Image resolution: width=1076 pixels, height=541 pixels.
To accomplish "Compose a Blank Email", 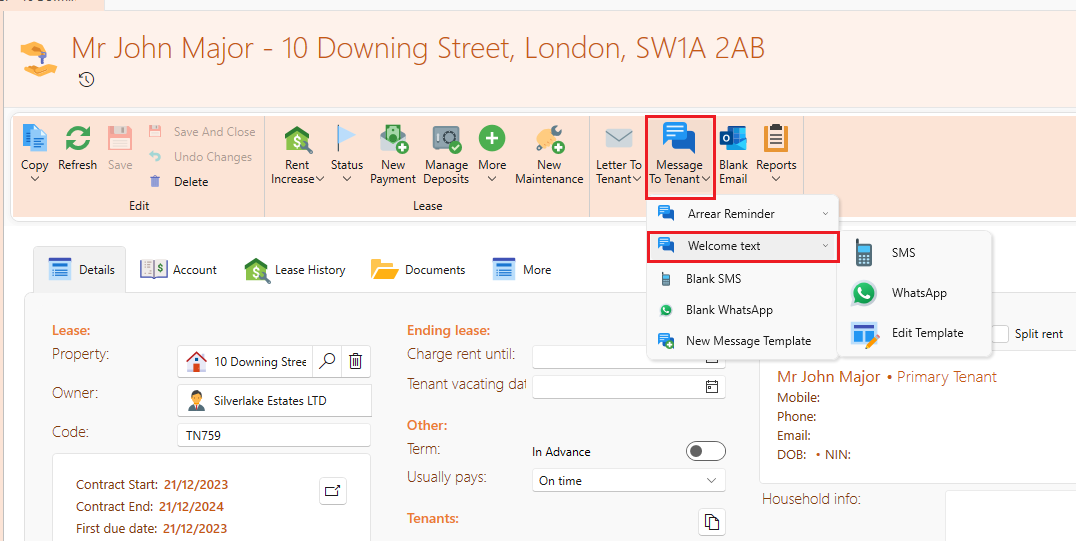I will click(733, 155).
